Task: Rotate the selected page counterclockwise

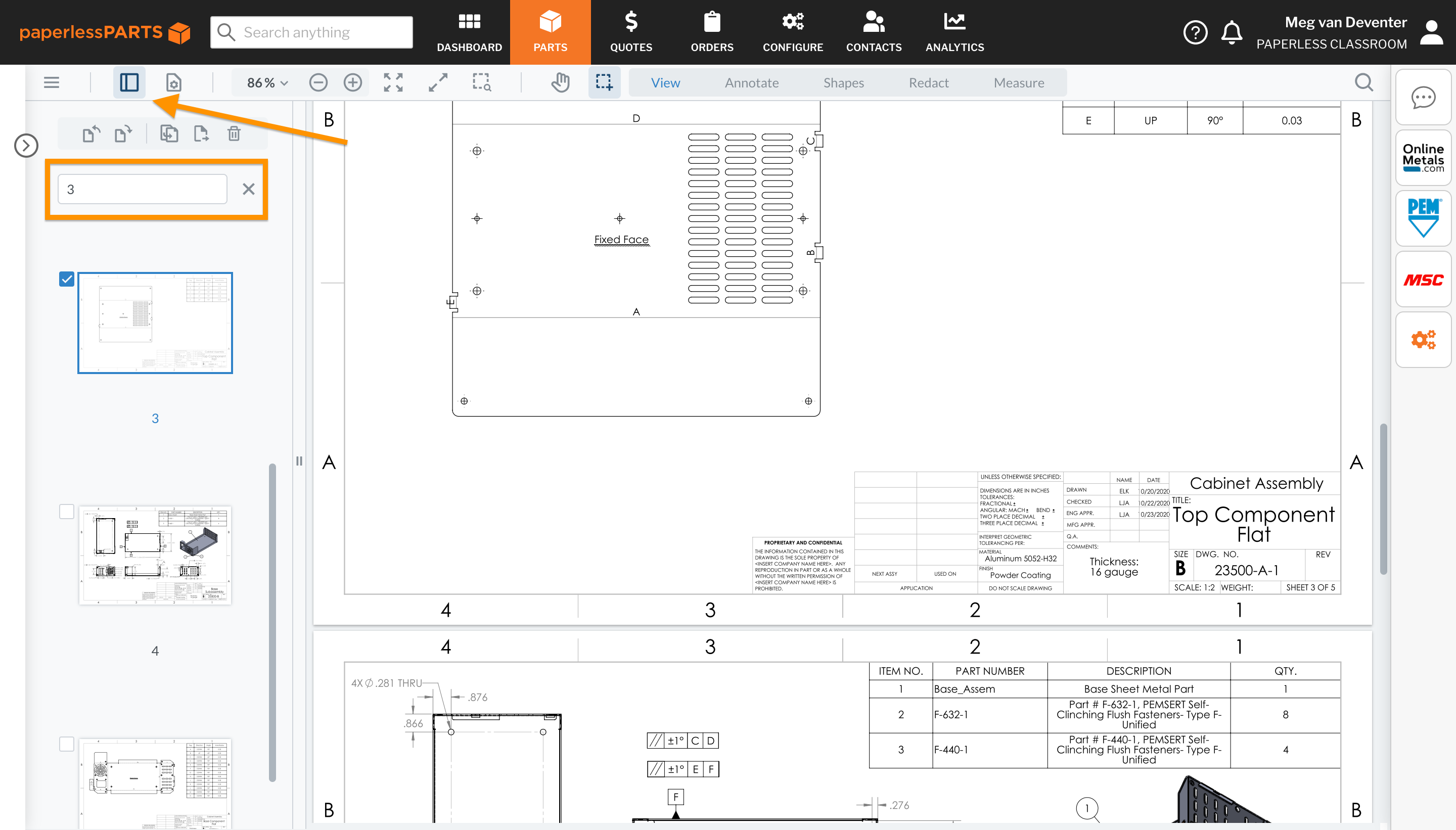Action: 90,133
